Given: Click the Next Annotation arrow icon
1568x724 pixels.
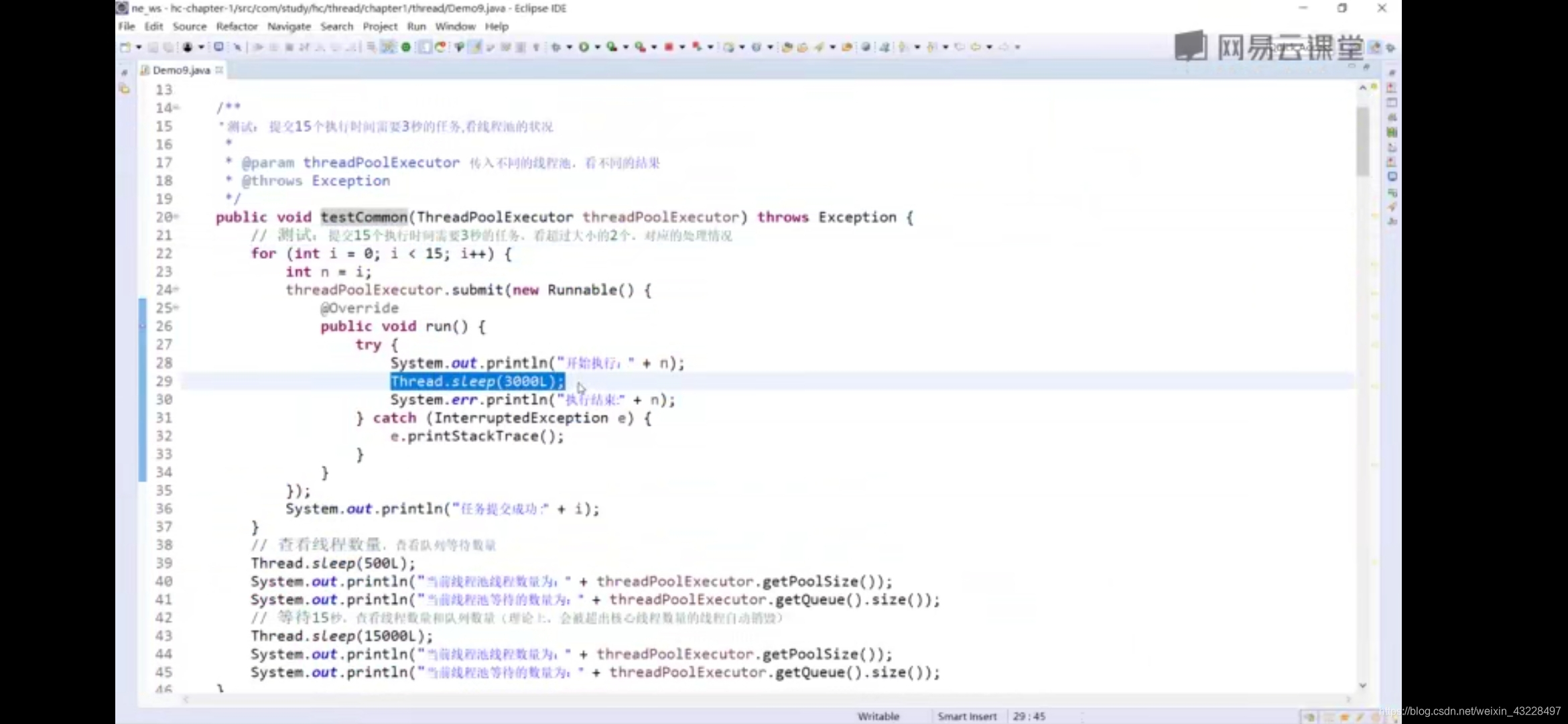Looking at the screenshot, I should 903,47.
